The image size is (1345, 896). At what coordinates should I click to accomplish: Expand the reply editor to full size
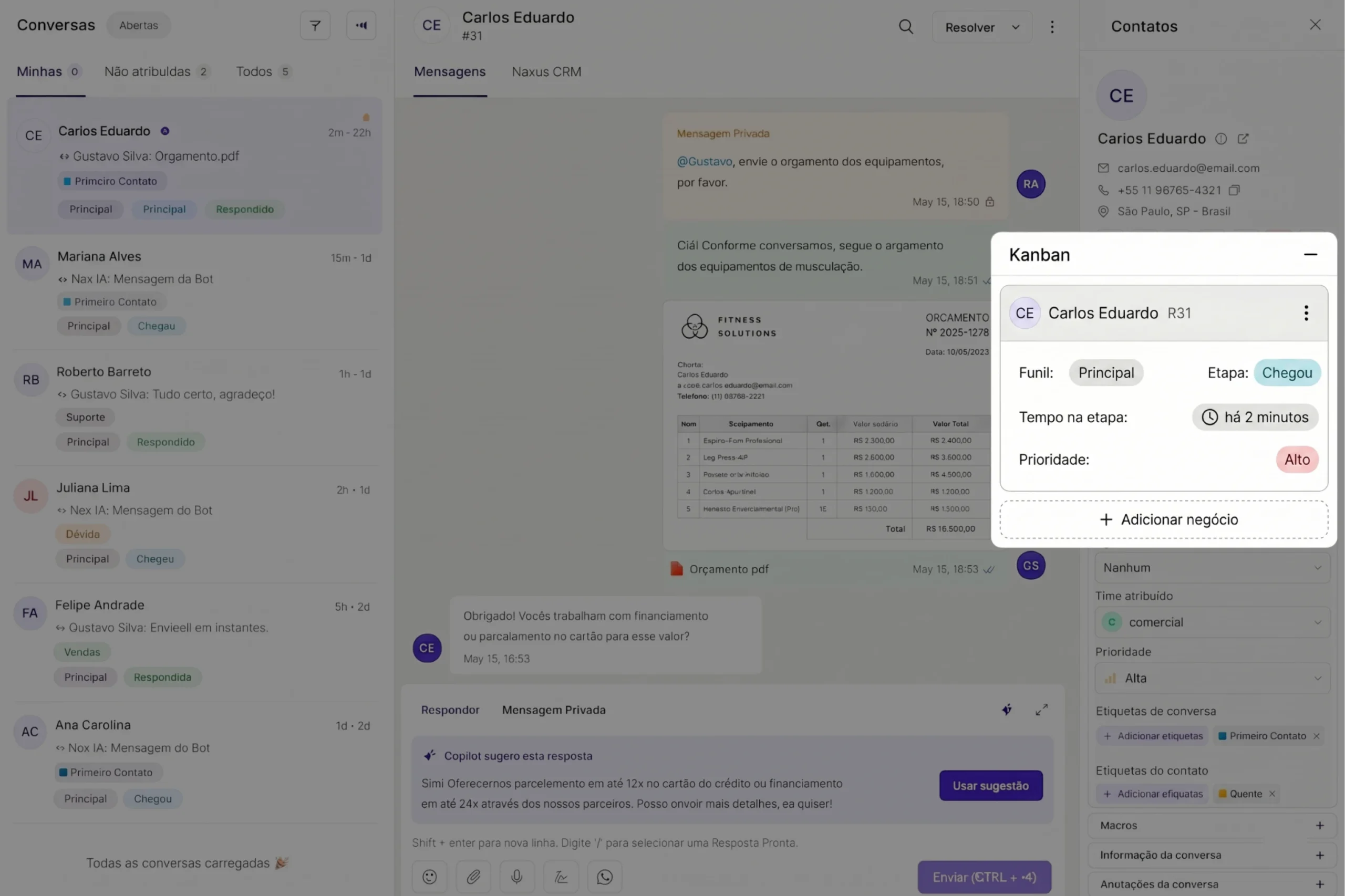pyautogui.click(x=1041, y=710)
